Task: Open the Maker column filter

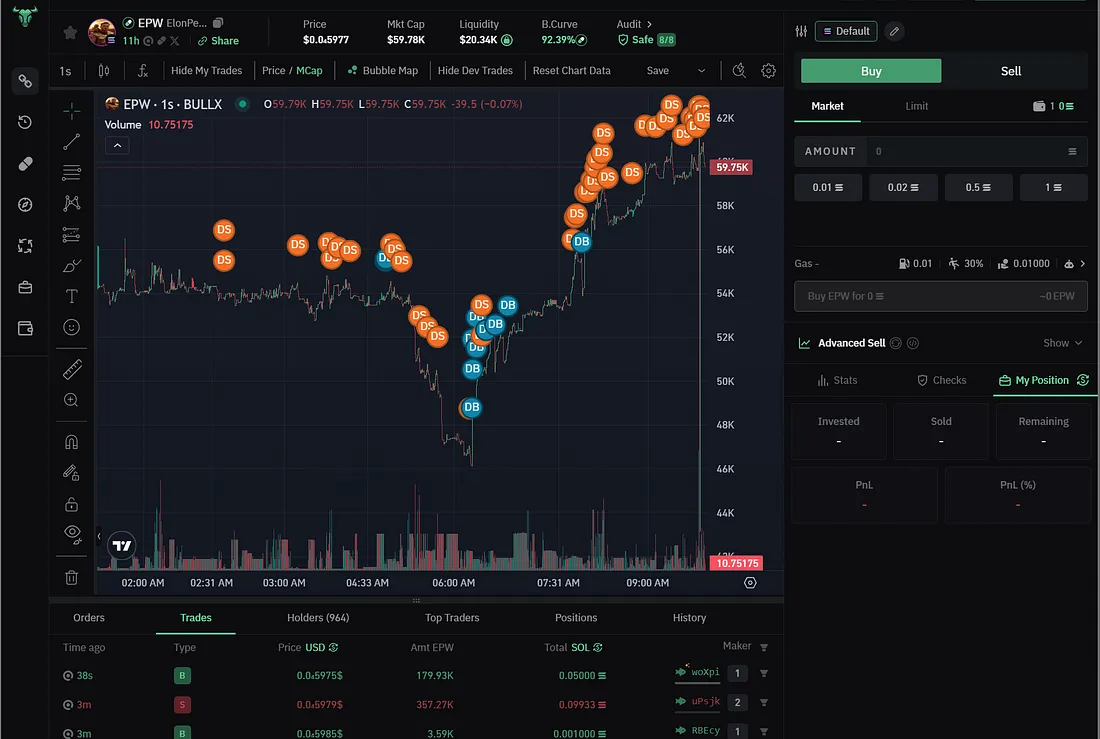Action: tap(764, 647)
